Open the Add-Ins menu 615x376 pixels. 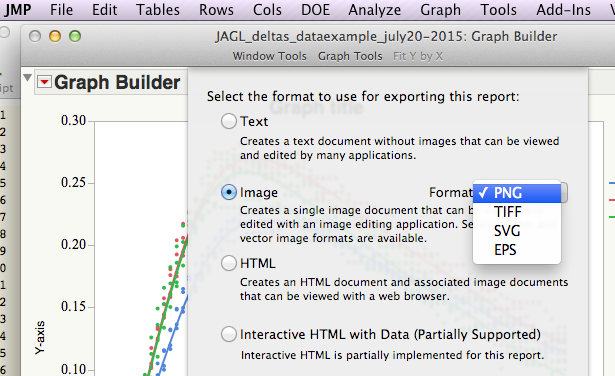pos(563,10)
